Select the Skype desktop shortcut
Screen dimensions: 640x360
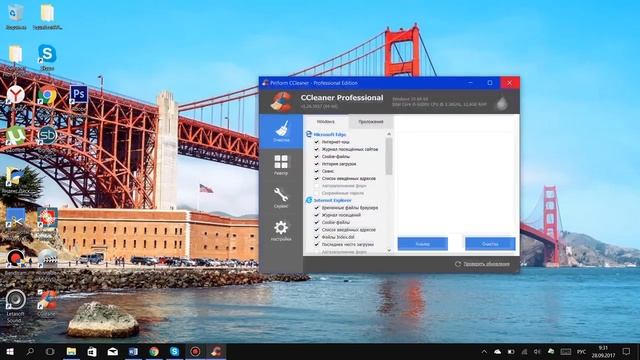[x=47, y=57]
